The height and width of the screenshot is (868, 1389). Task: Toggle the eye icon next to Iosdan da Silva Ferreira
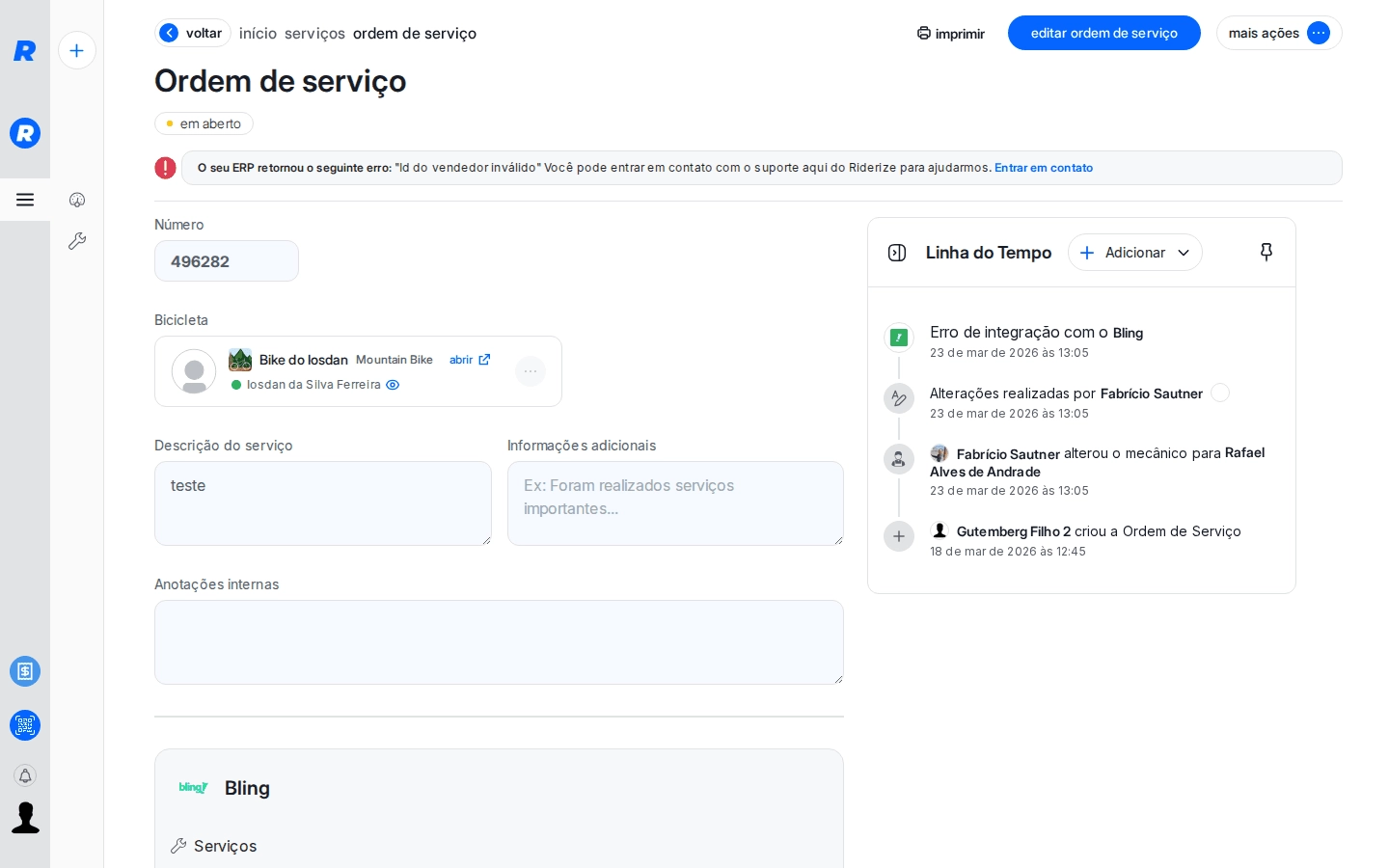[x=393, y=385]
